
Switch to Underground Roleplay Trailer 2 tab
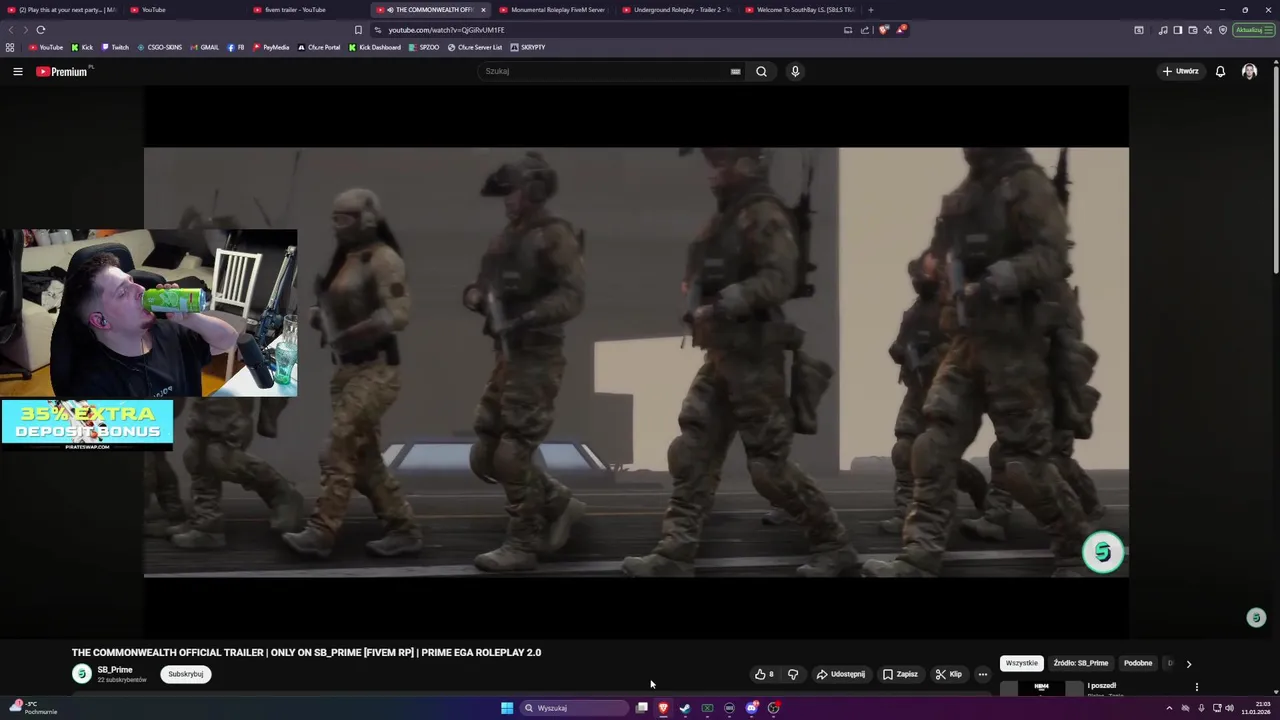pos(677,10)
